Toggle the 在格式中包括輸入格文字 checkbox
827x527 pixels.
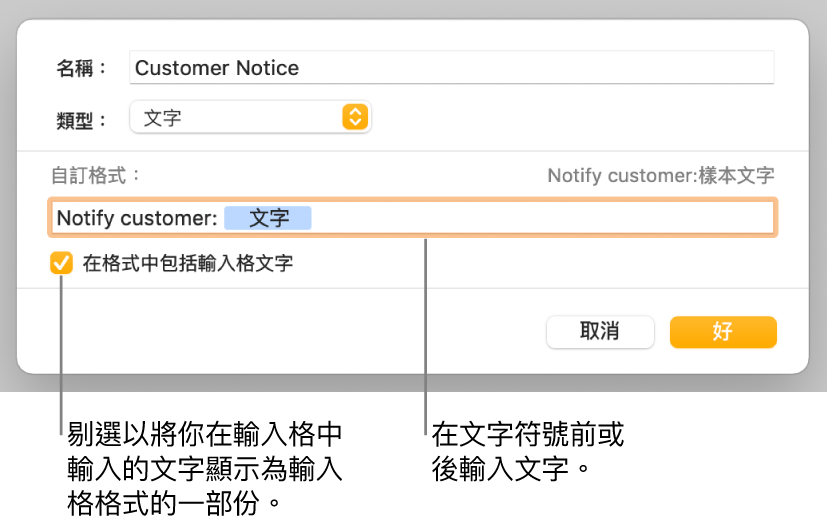[61, 263]
